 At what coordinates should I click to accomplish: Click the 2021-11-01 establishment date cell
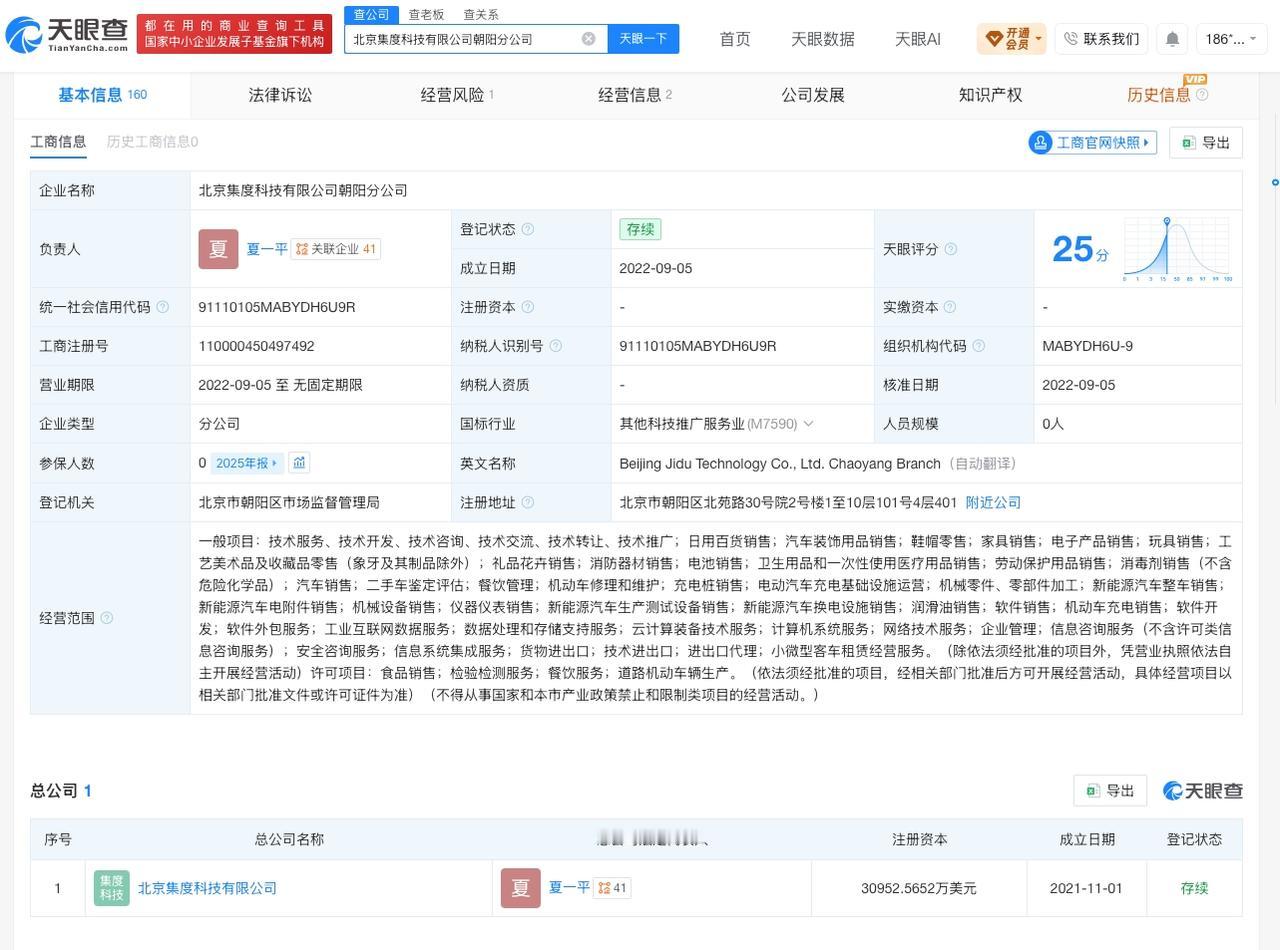pyautogui.click(x=1086, y=888)
